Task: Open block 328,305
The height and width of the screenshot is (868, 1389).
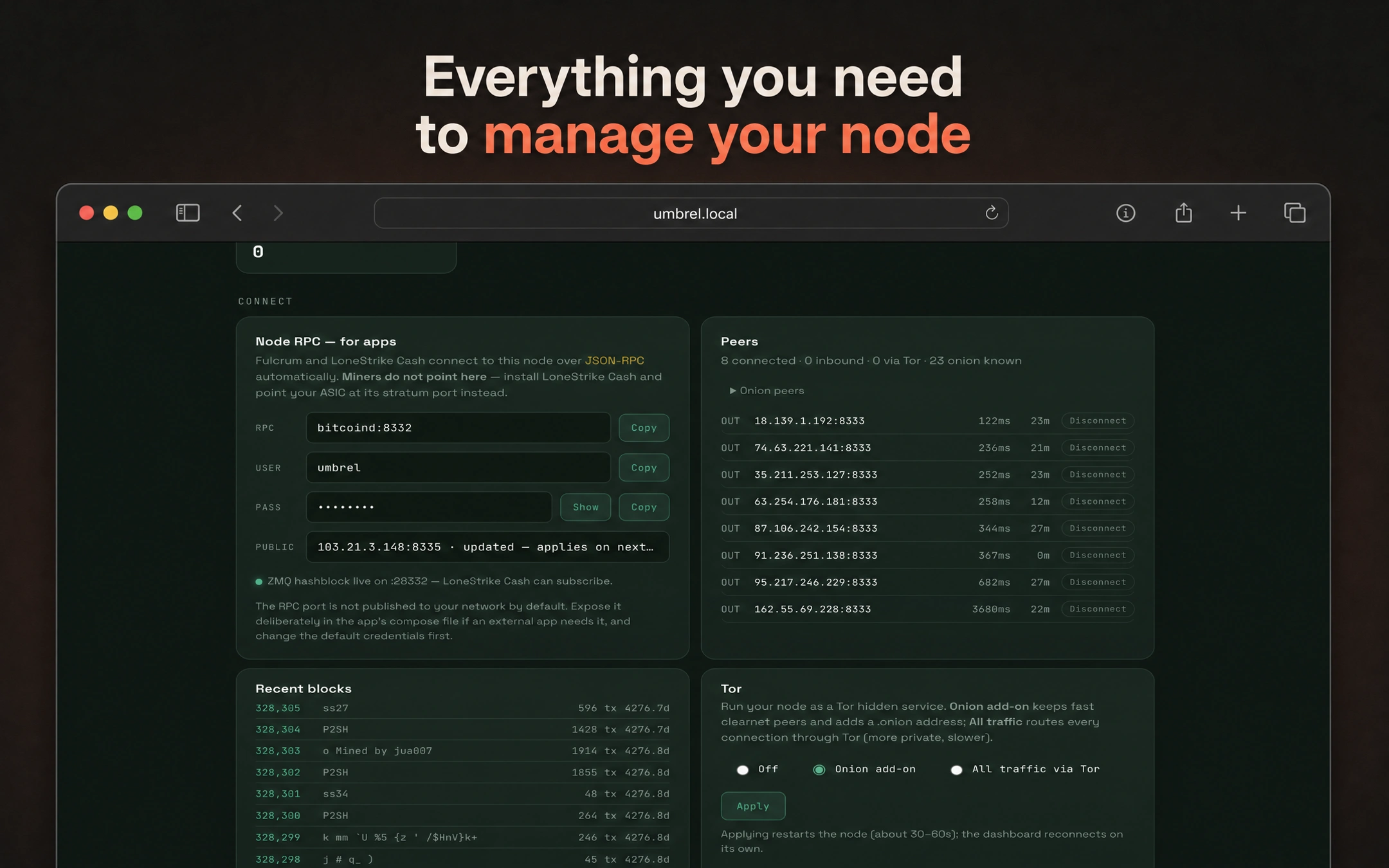Action: point(462,708)
